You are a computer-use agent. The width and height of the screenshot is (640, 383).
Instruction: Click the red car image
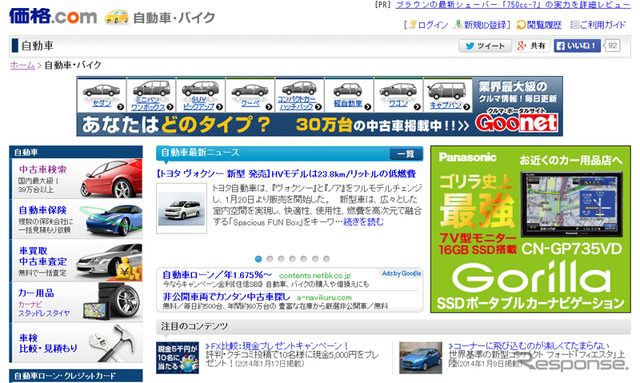click(111, 179)
